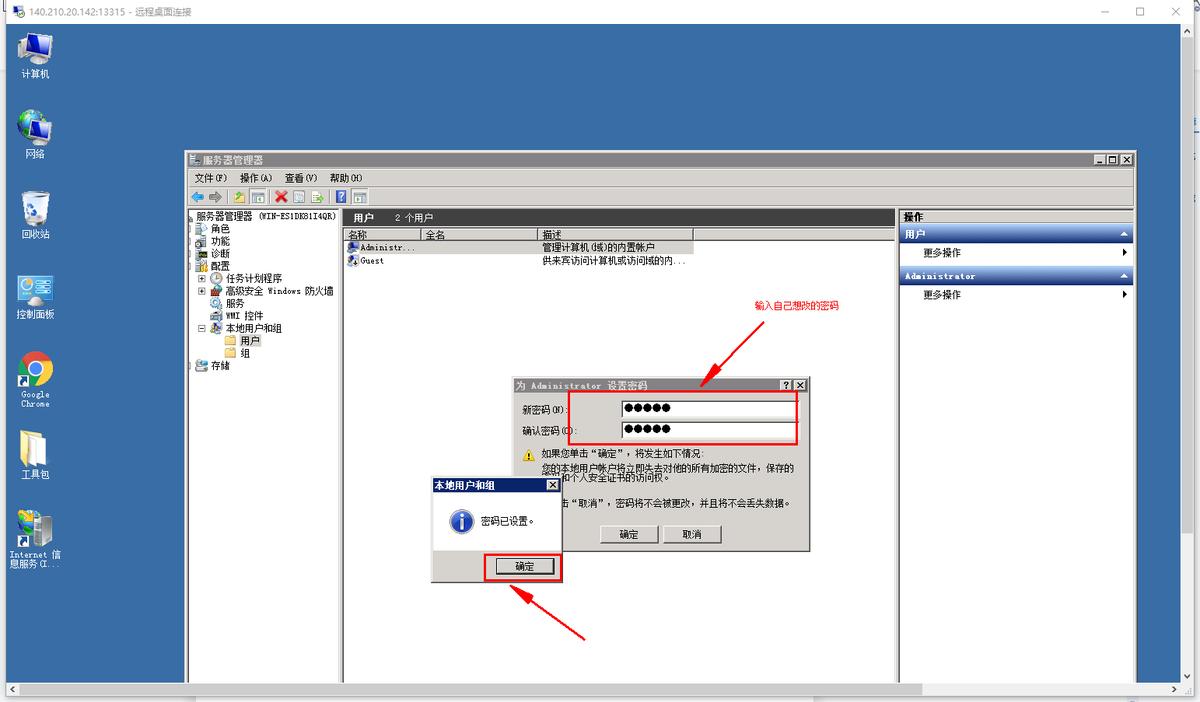Select WMI 控件 in the console tree
Image resolution: width=1200 pixels, height=702 pixels.
(244, 316)
